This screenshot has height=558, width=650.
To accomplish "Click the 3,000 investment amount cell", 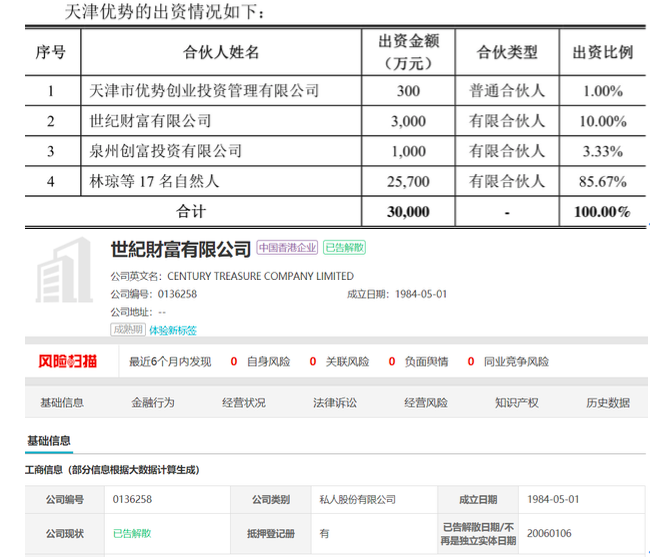I will [408, 121].
